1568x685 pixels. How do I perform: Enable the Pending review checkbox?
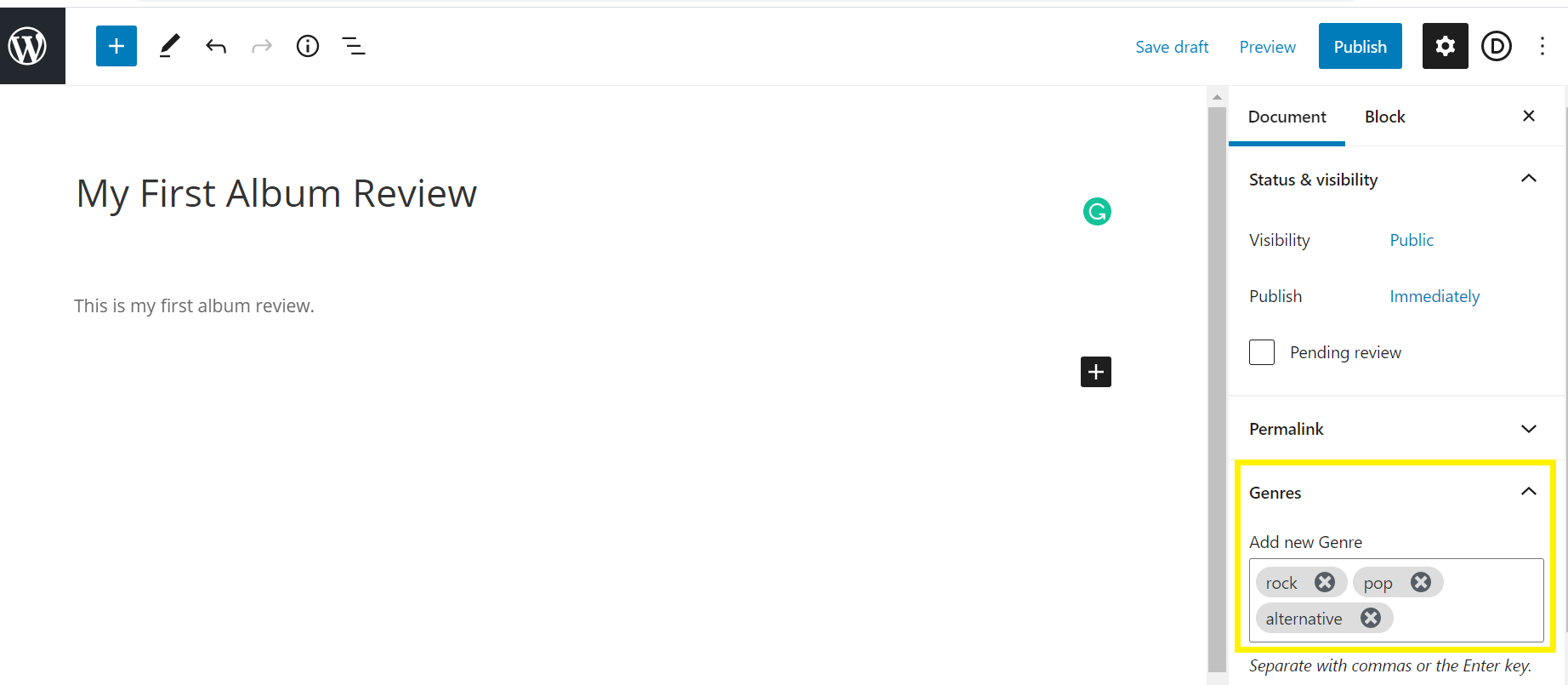pyautogui.click(x=1261, y=351)
